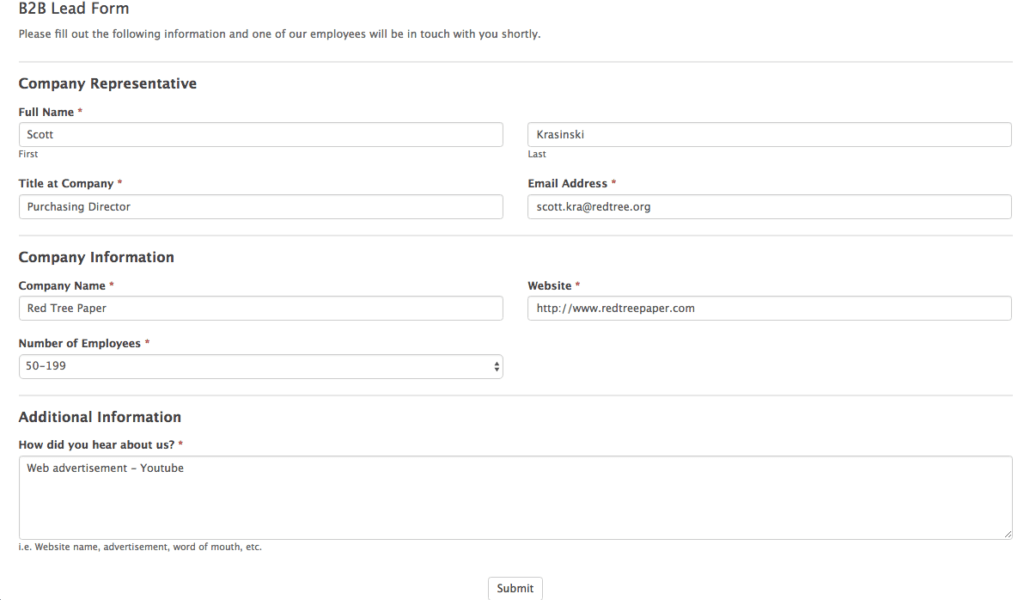Click the Website URL input field
Screen dimensions: 1024x600
point(769,308)
